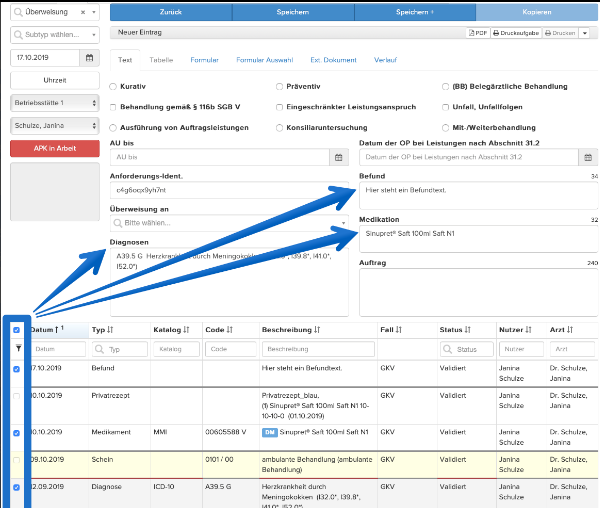600x508 pixels.
Task: Open the AU bis calendar picker
Action: (x=339, y=157)
